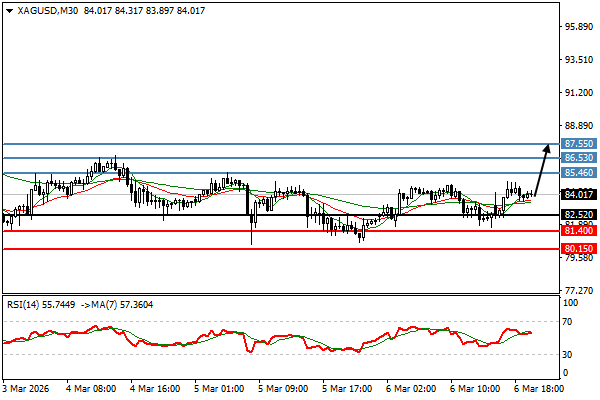Click the 6 Mar 18:00 time label
This screenshot has width=600, height=400.
[539, 387]
